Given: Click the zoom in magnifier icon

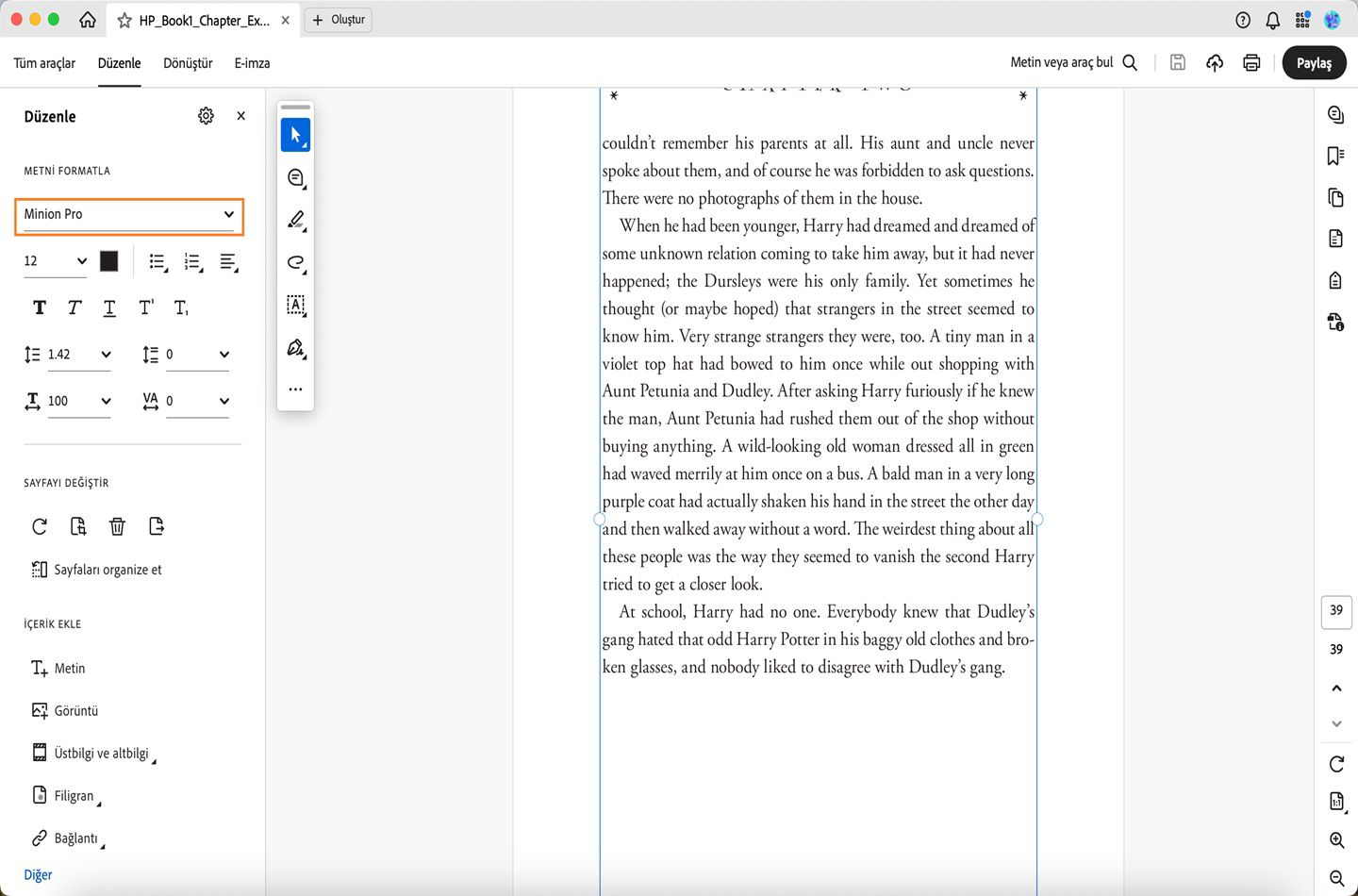Looking at the screenshot, I should [x=1335, y=839].
